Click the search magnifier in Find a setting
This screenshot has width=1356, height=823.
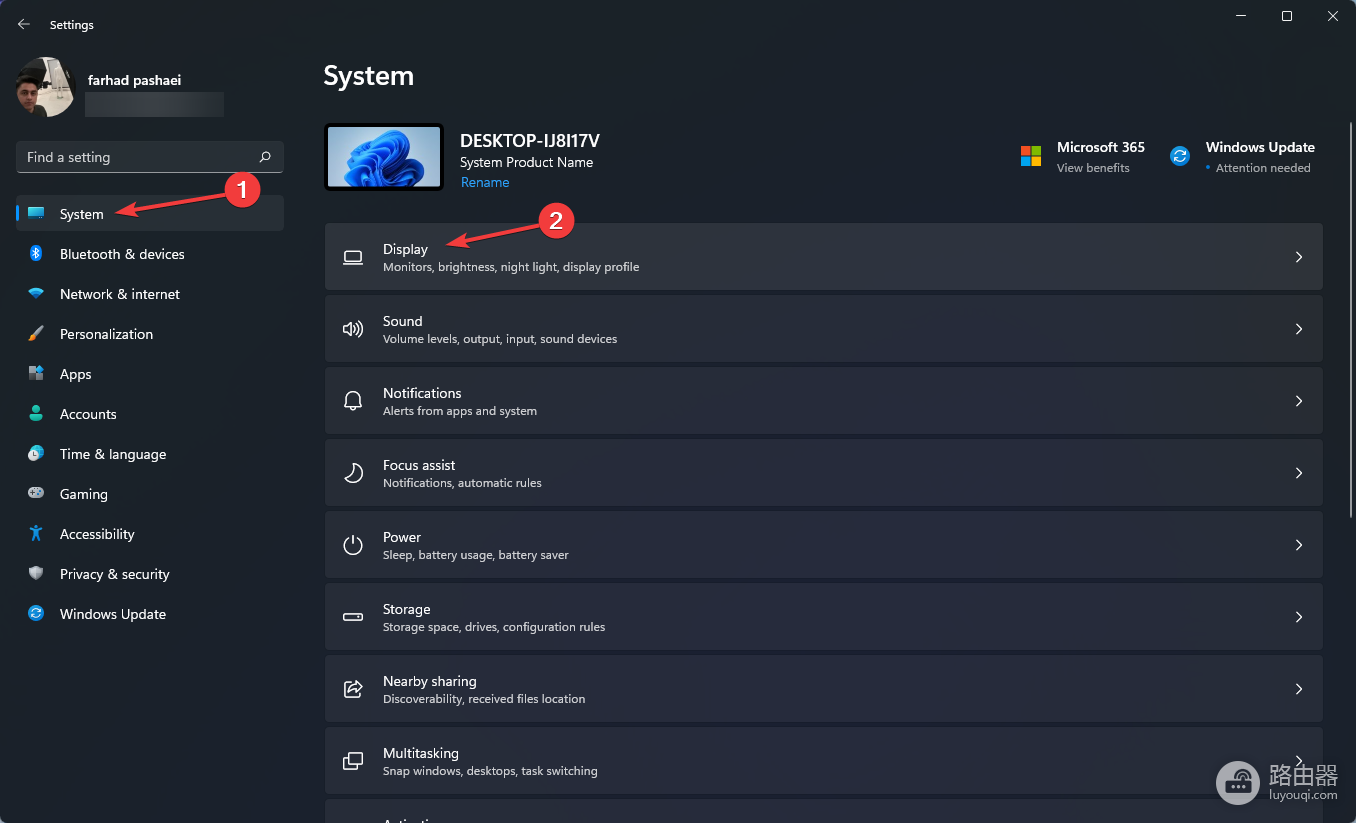265,157
